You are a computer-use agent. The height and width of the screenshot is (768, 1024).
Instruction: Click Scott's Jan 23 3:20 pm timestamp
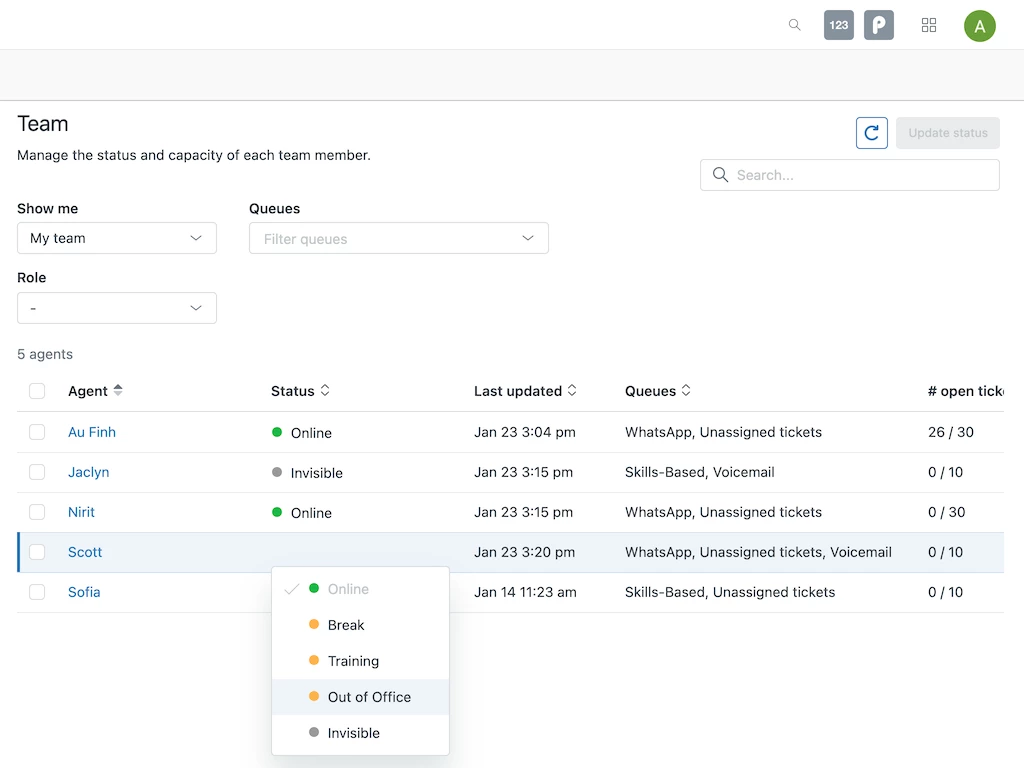524,552
